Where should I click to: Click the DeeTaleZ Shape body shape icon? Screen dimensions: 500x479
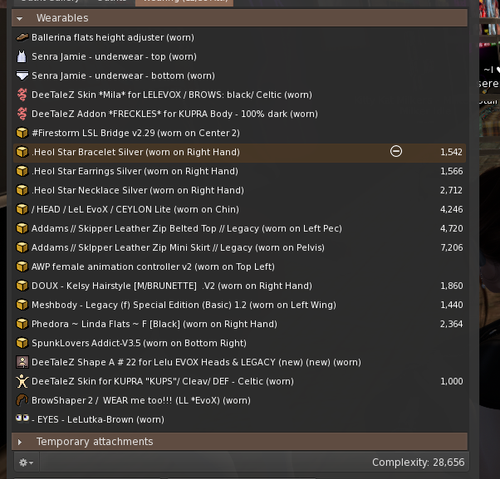click(22, 362)
